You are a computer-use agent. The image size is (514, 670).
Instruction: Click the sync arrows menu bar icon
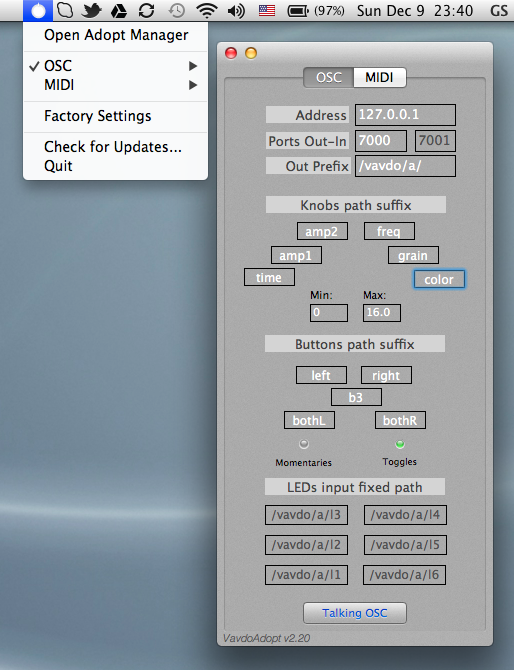coord(147,10)
